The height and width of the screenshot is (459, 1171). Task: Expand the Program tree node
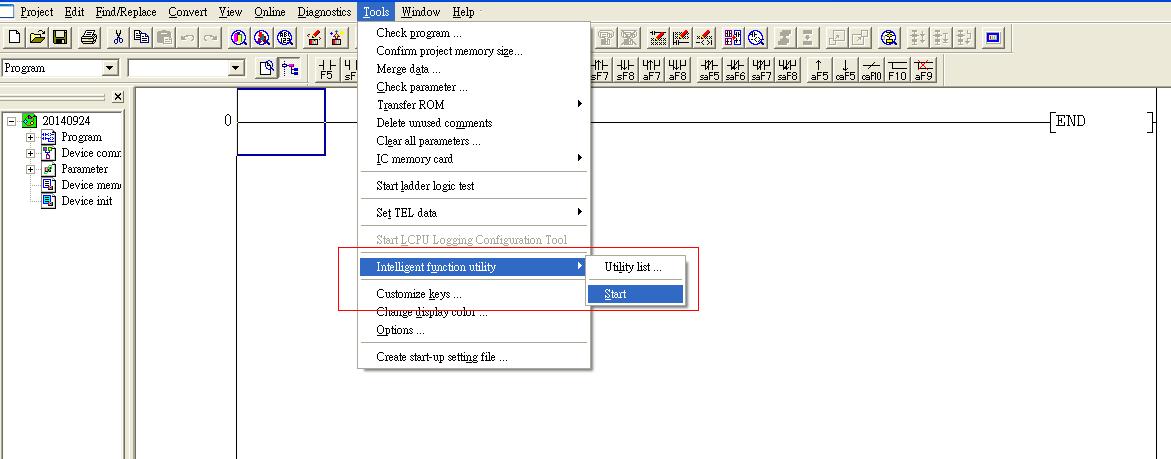point(31,137)
